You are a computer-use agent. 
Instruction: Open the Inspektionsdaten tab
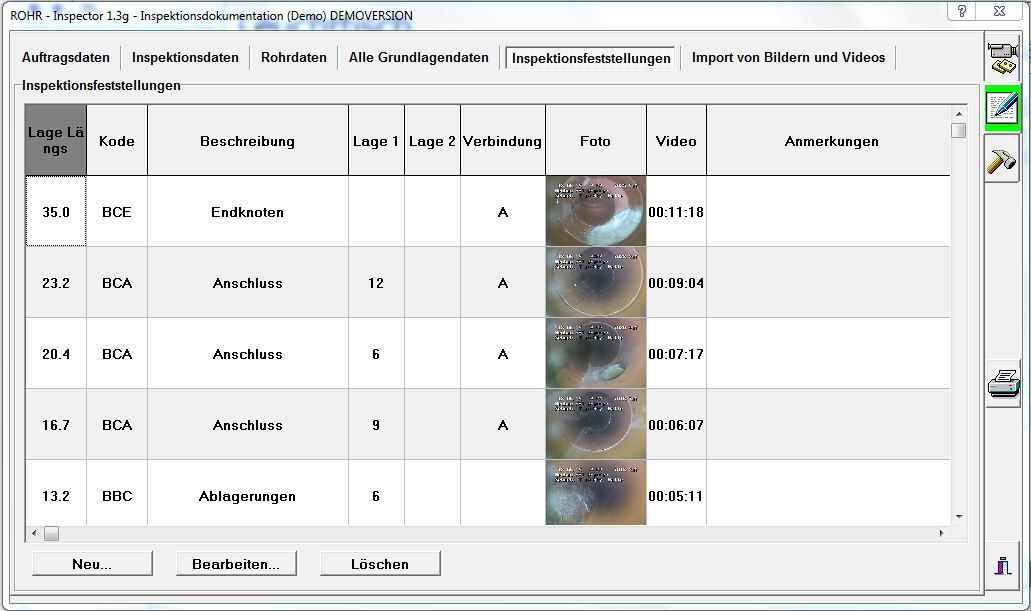click(x=185, y=58)
